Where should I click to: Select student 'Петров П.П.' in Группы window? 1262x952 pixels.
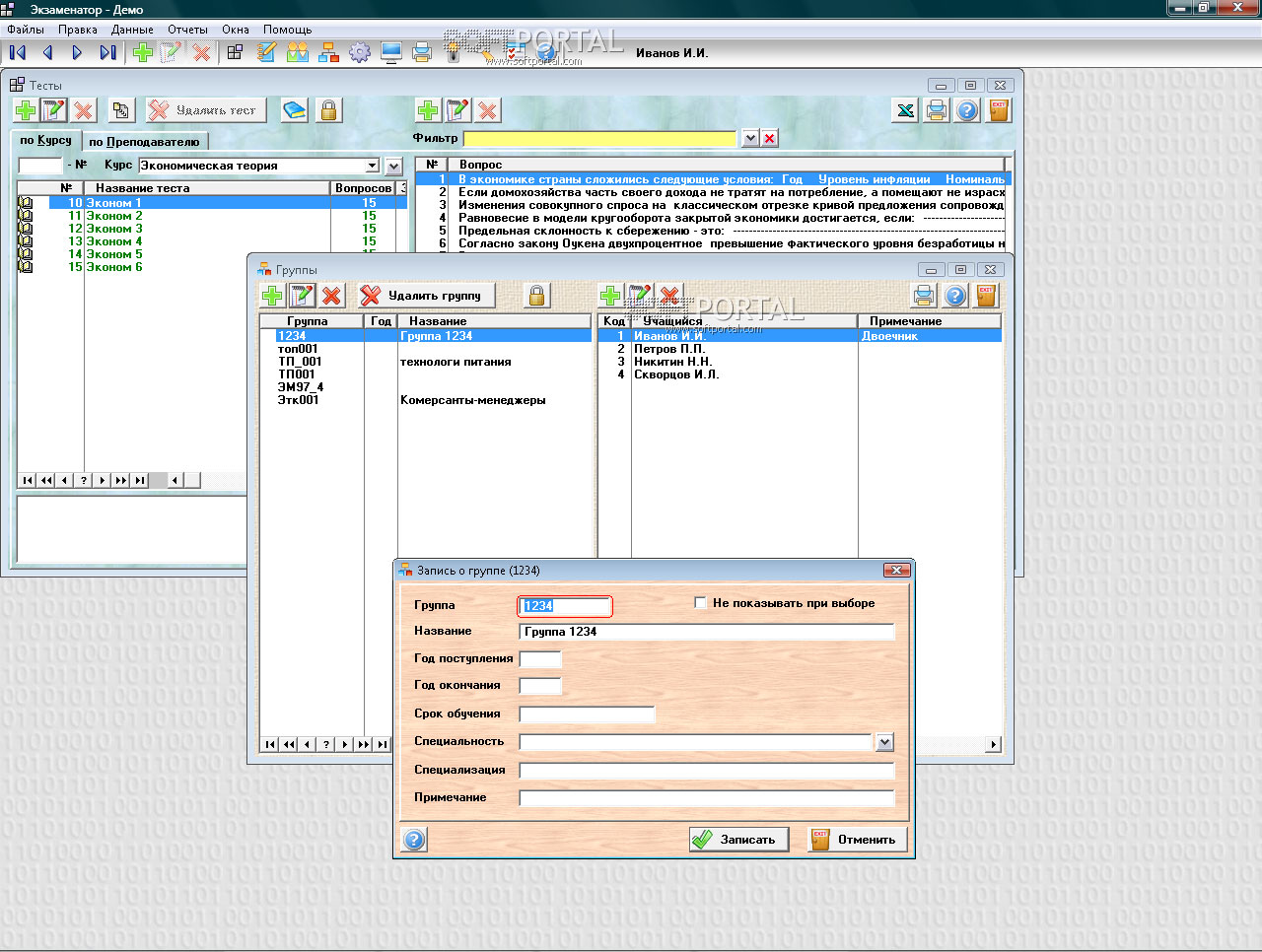800,349
